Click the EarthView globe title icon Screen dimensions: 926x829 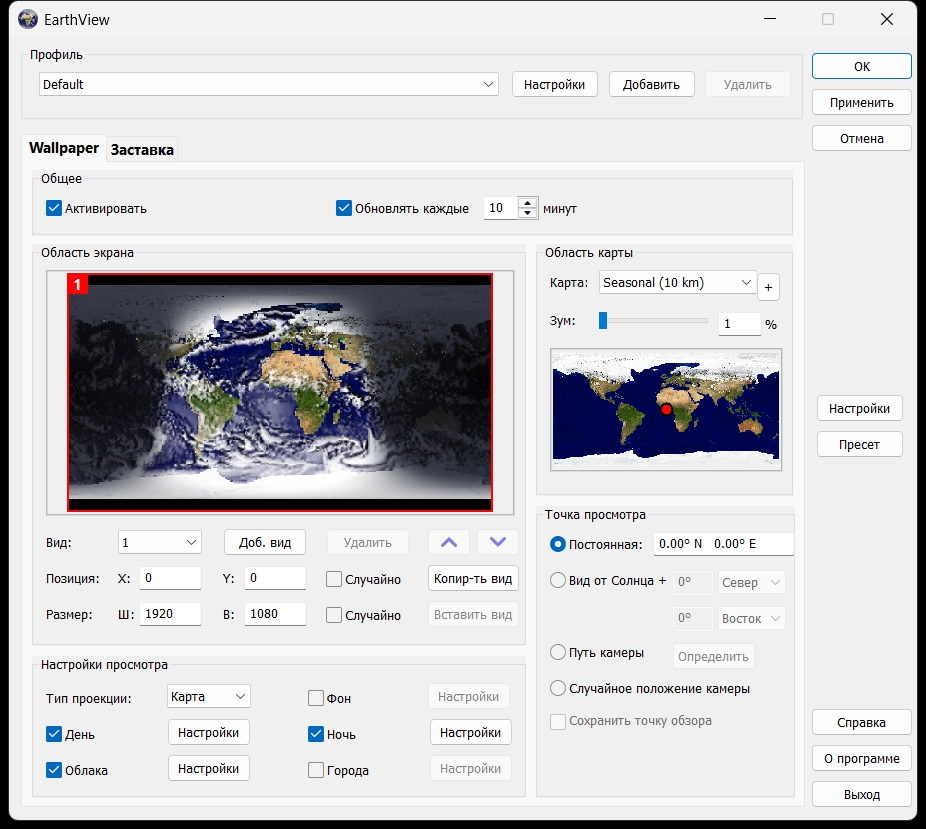click(28, 19)
